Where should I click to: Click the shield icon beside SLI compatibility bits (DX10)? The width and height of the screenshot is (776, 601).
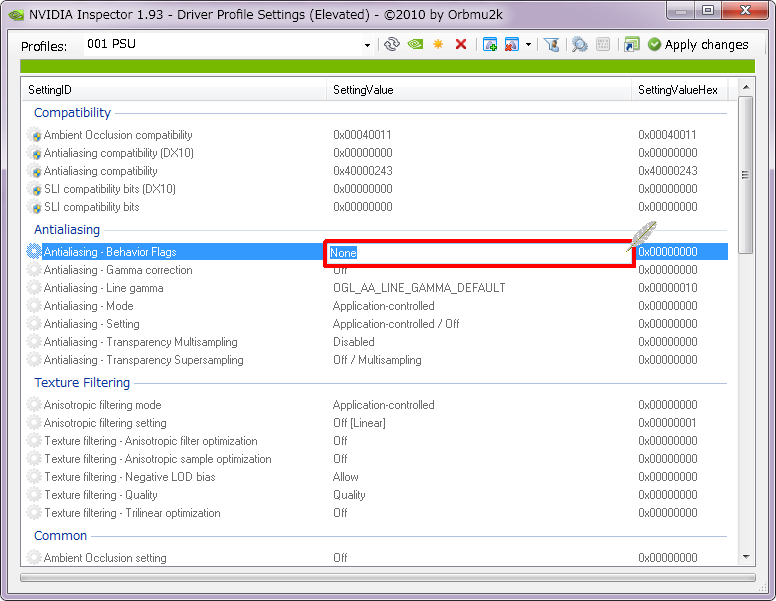pyautogui.click(x=35, y=189)
